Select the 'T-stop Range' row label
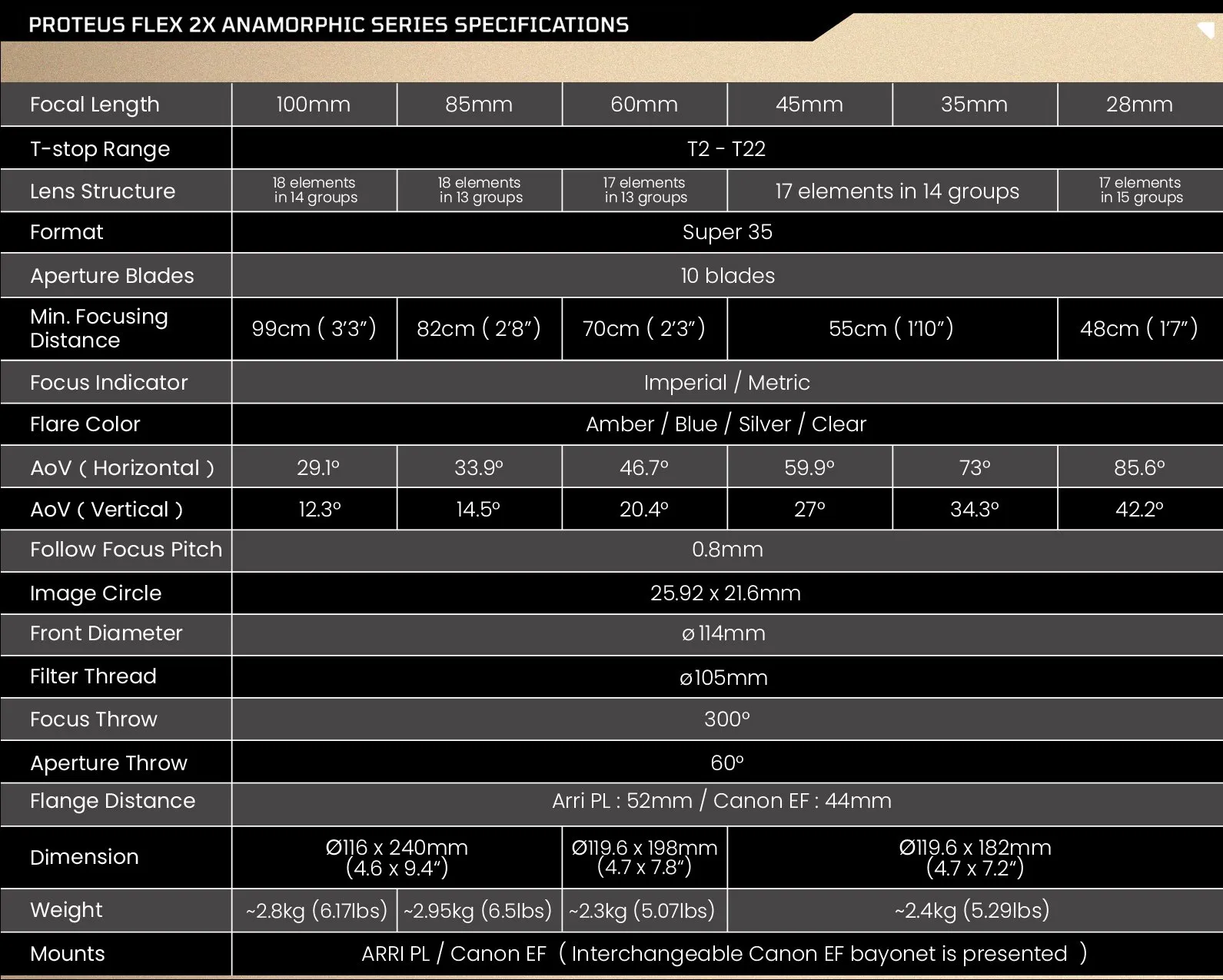1223x980 pixels. coord(100,149)
